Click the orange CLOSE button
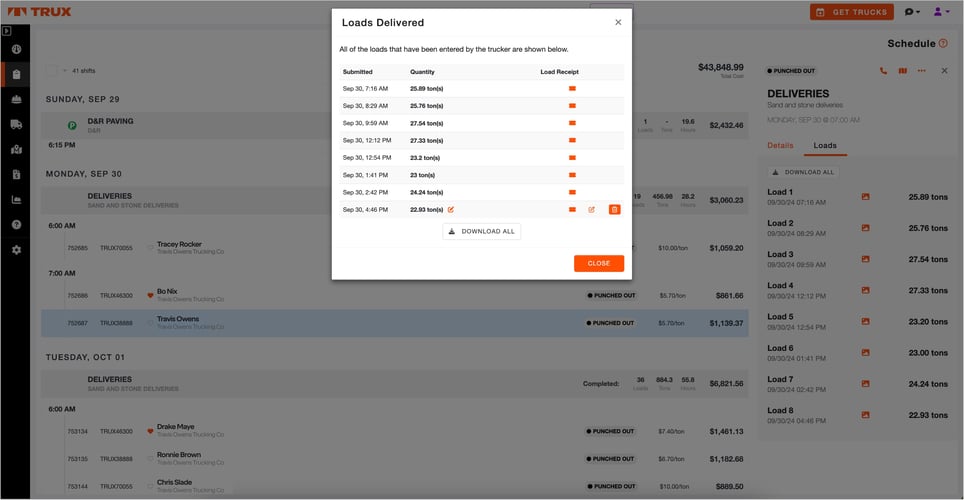Viewport: 964px width, 500px height. point(599,263)
